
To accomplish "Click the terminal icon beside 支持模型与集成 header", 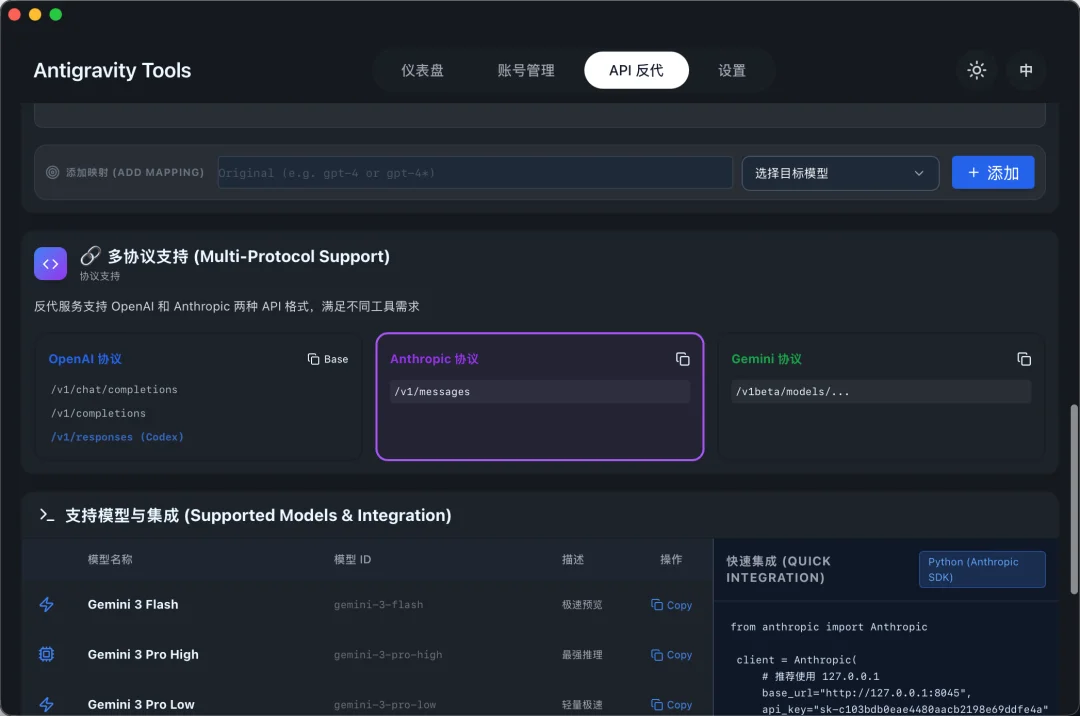I will [46, 514].
